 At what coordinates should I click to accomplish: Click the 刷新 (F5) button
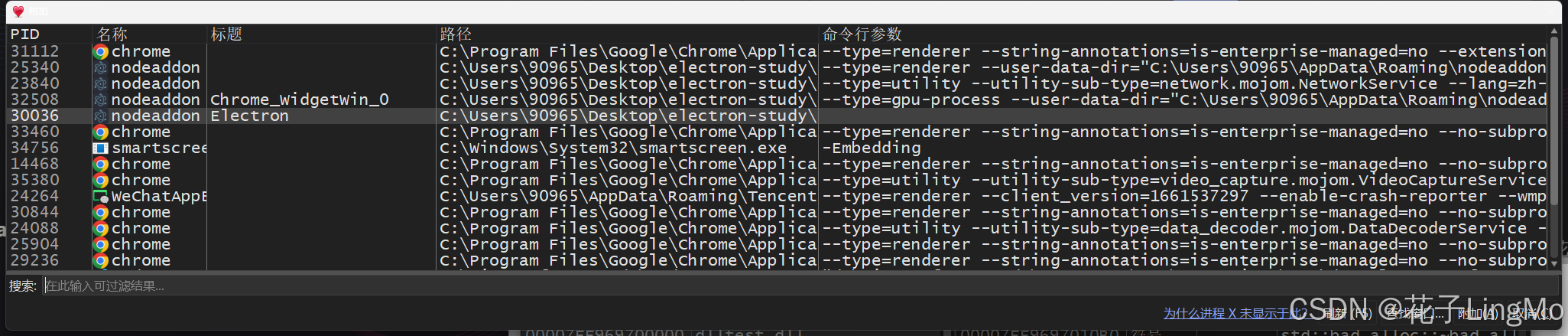point(1349,313)
